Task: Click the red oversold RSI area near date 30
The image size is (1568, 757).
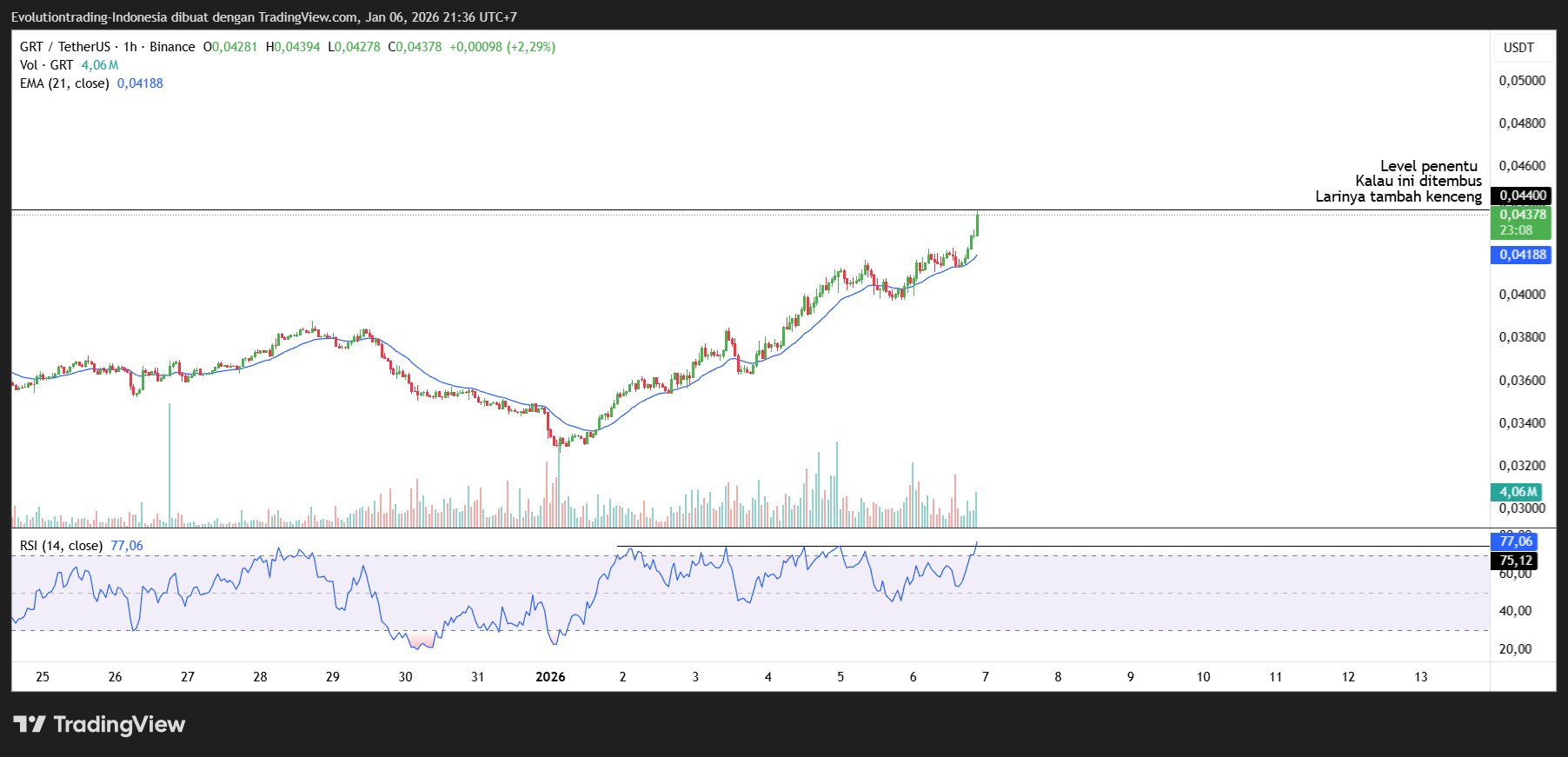Action: pyautogui.click(x=422, y=641)
